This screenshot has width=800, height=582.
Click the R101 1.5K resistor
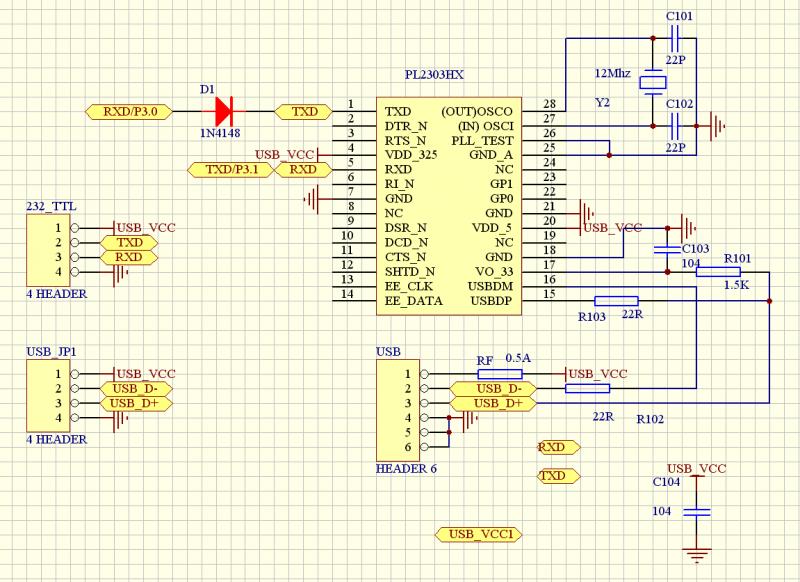point(718,271)
